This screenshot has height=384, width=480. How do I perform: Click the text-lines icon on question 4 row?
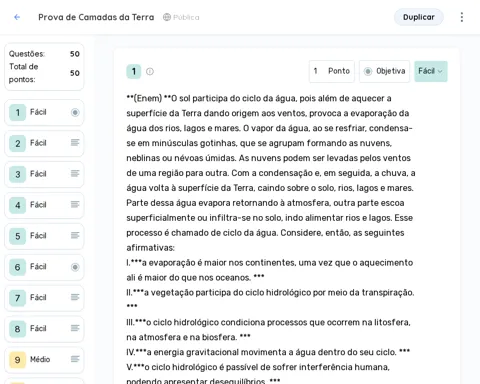75,204
